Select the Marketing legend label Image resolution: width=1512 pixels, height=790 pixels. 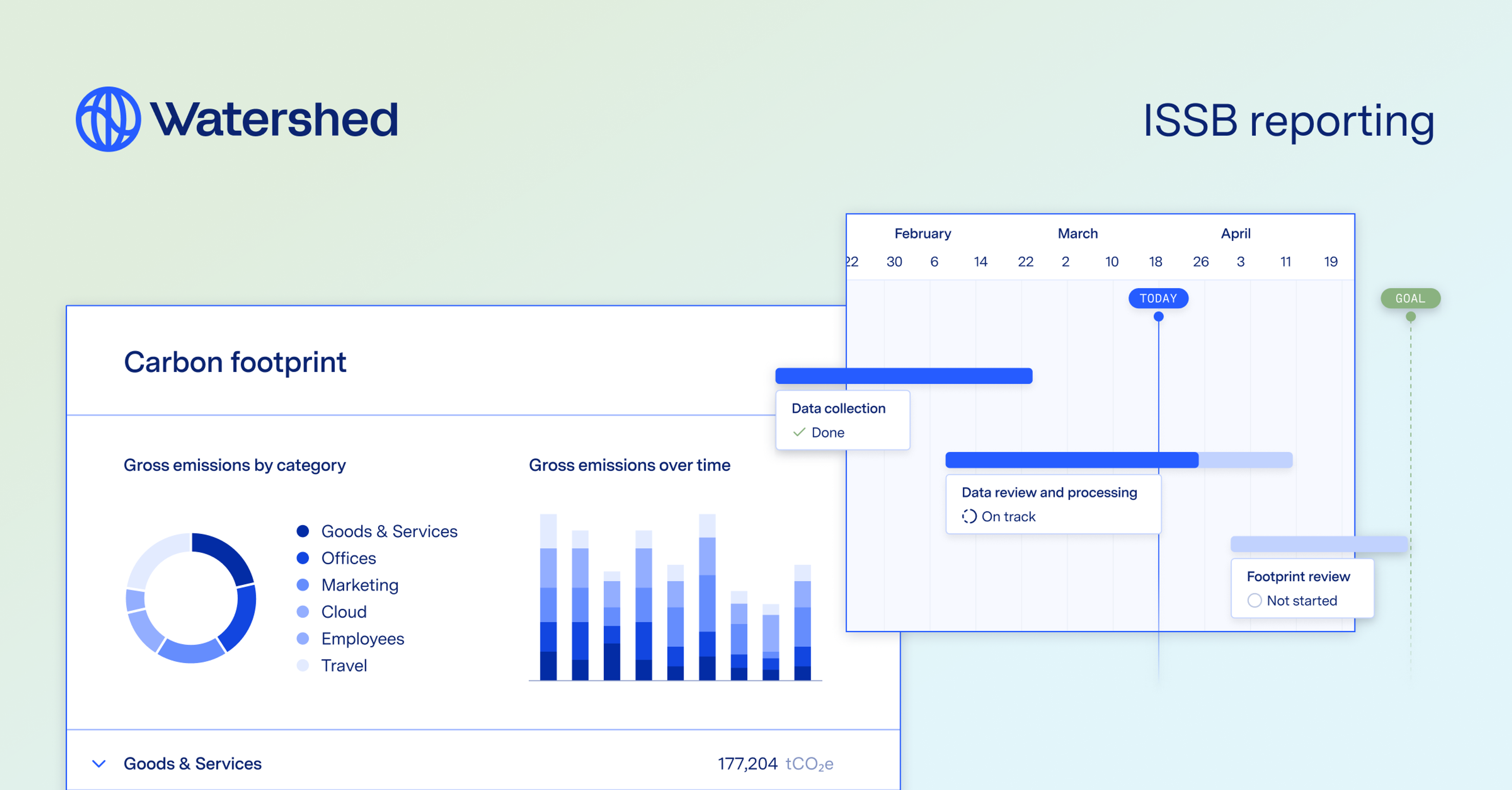tap(360, 585)
